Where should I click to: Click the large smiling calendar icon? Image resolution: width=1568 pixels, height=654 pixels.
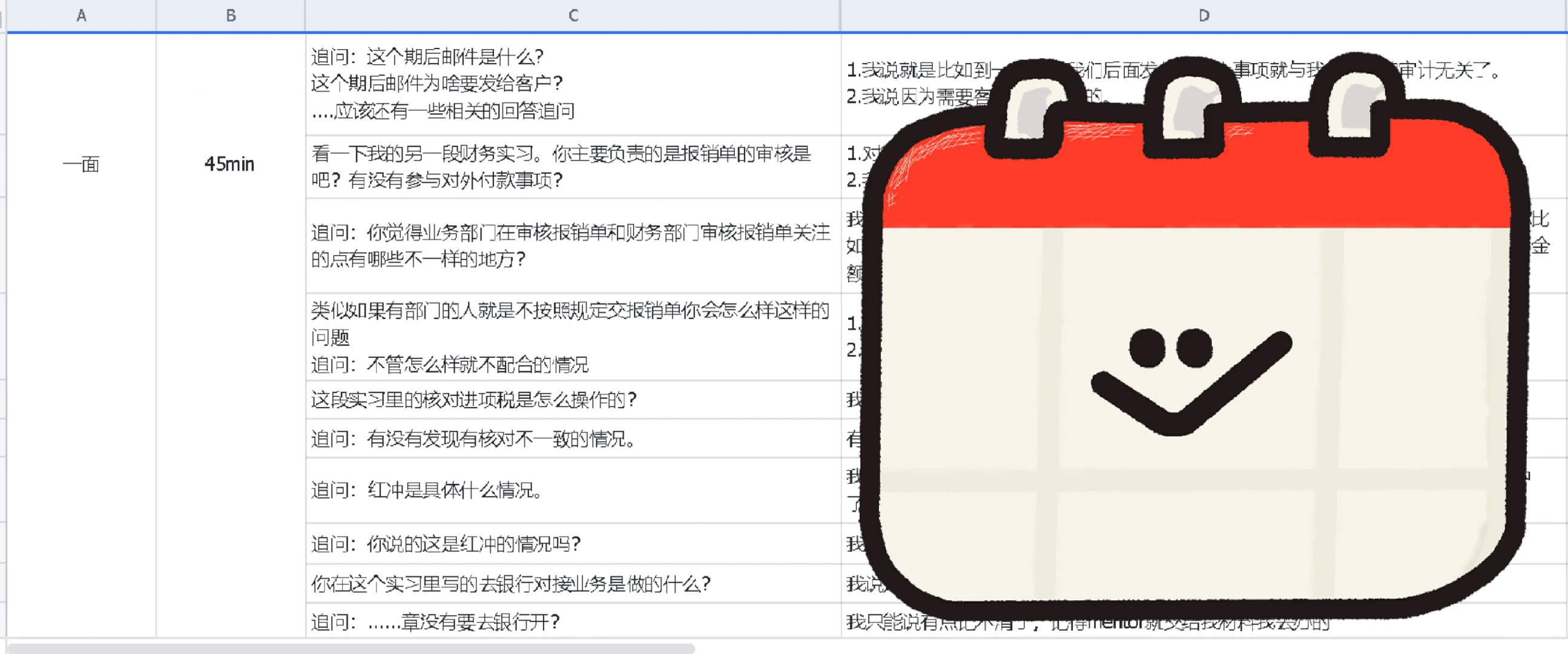pyautogui.click(x=1193, y=365)
